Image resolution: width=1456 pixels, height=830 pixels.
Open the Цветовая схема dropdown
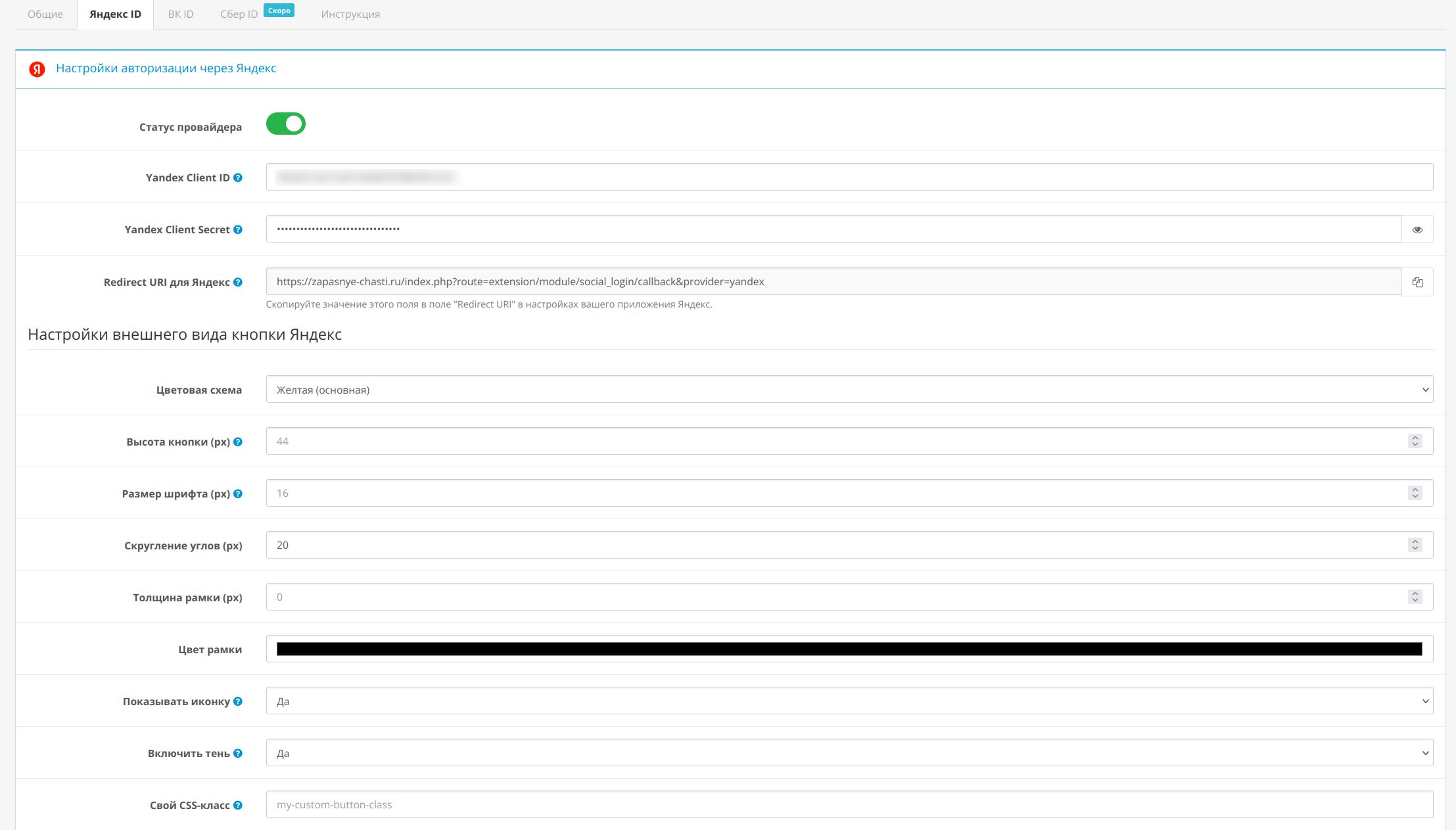[849, 390]
